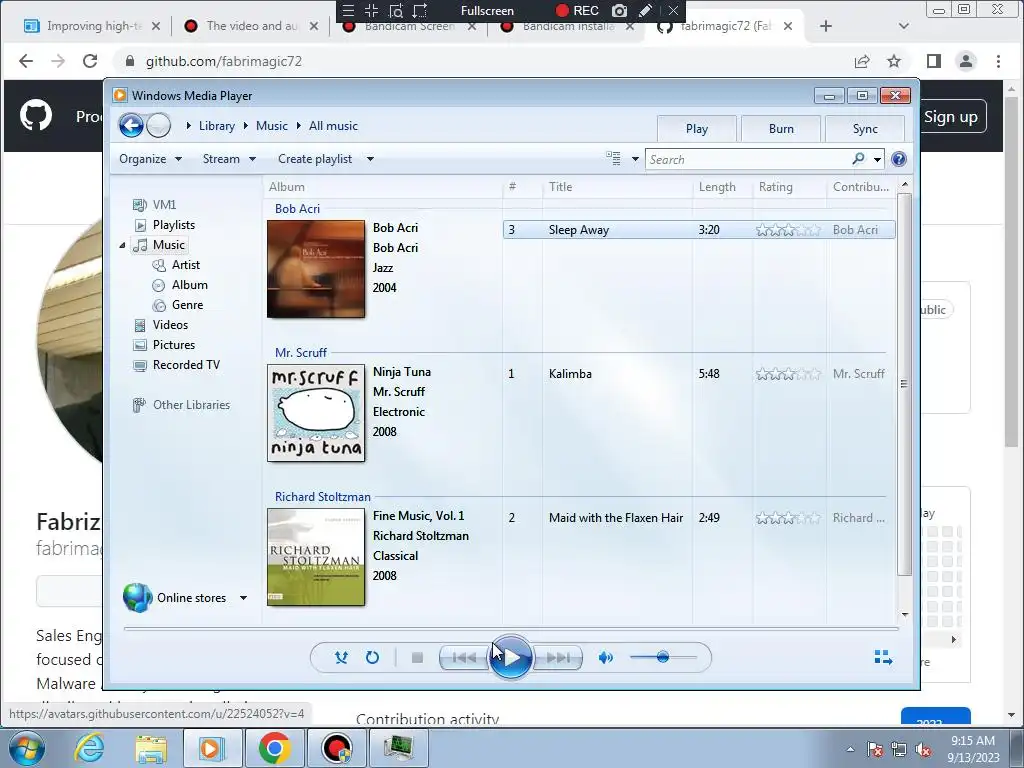Select Artist under Music
1024x768 pixels.
[185, 264]
